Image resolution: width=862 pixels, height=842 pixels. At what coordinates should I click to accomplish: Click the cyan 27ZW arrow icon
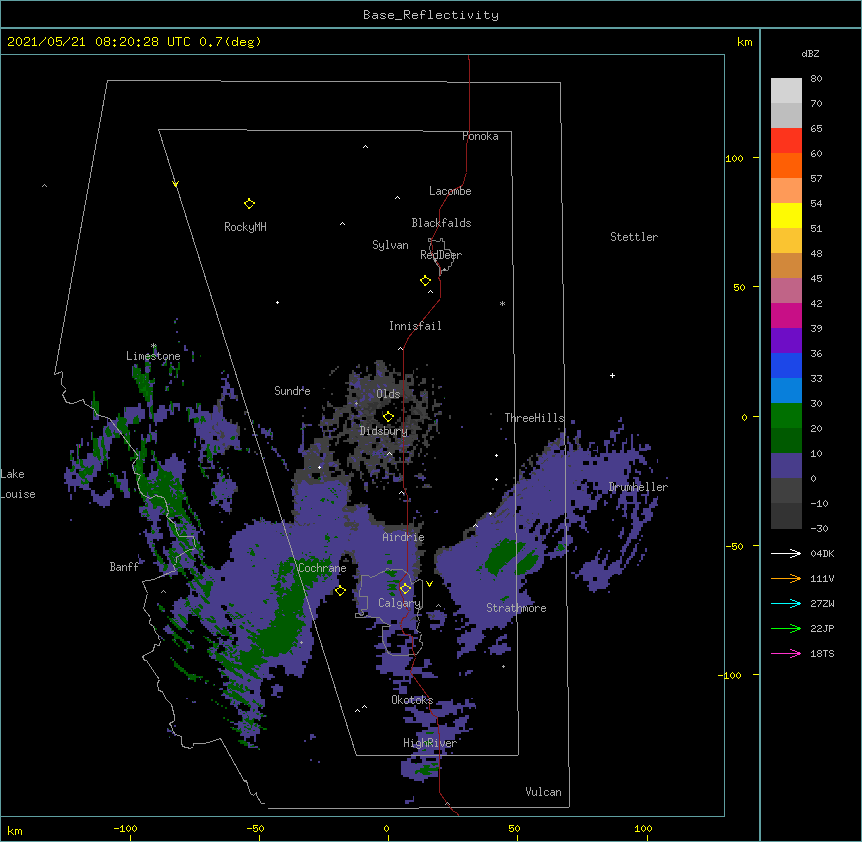point(786,603)
